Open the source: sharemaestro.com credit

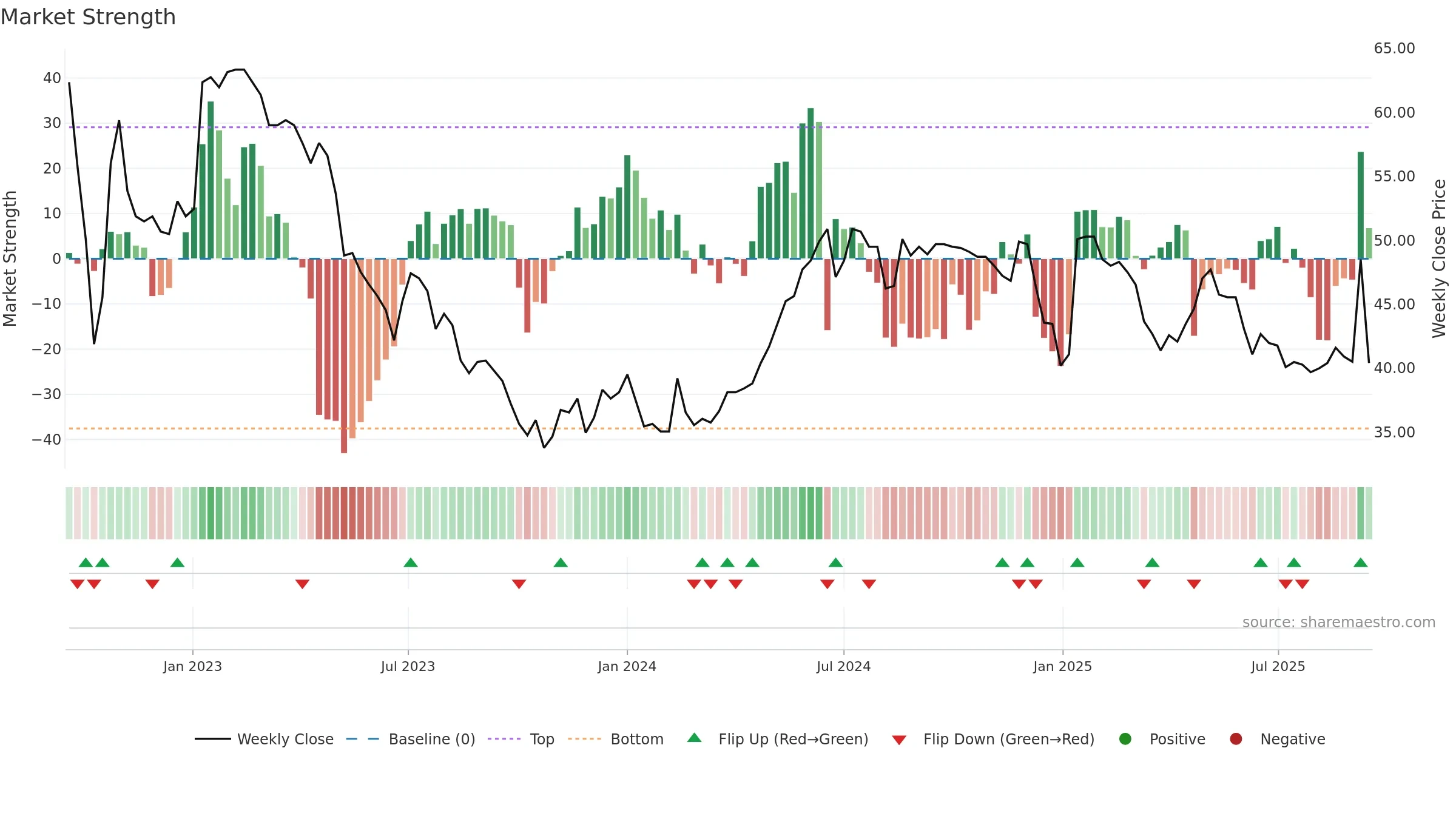pyautogui.click(x=1339, y=622)
